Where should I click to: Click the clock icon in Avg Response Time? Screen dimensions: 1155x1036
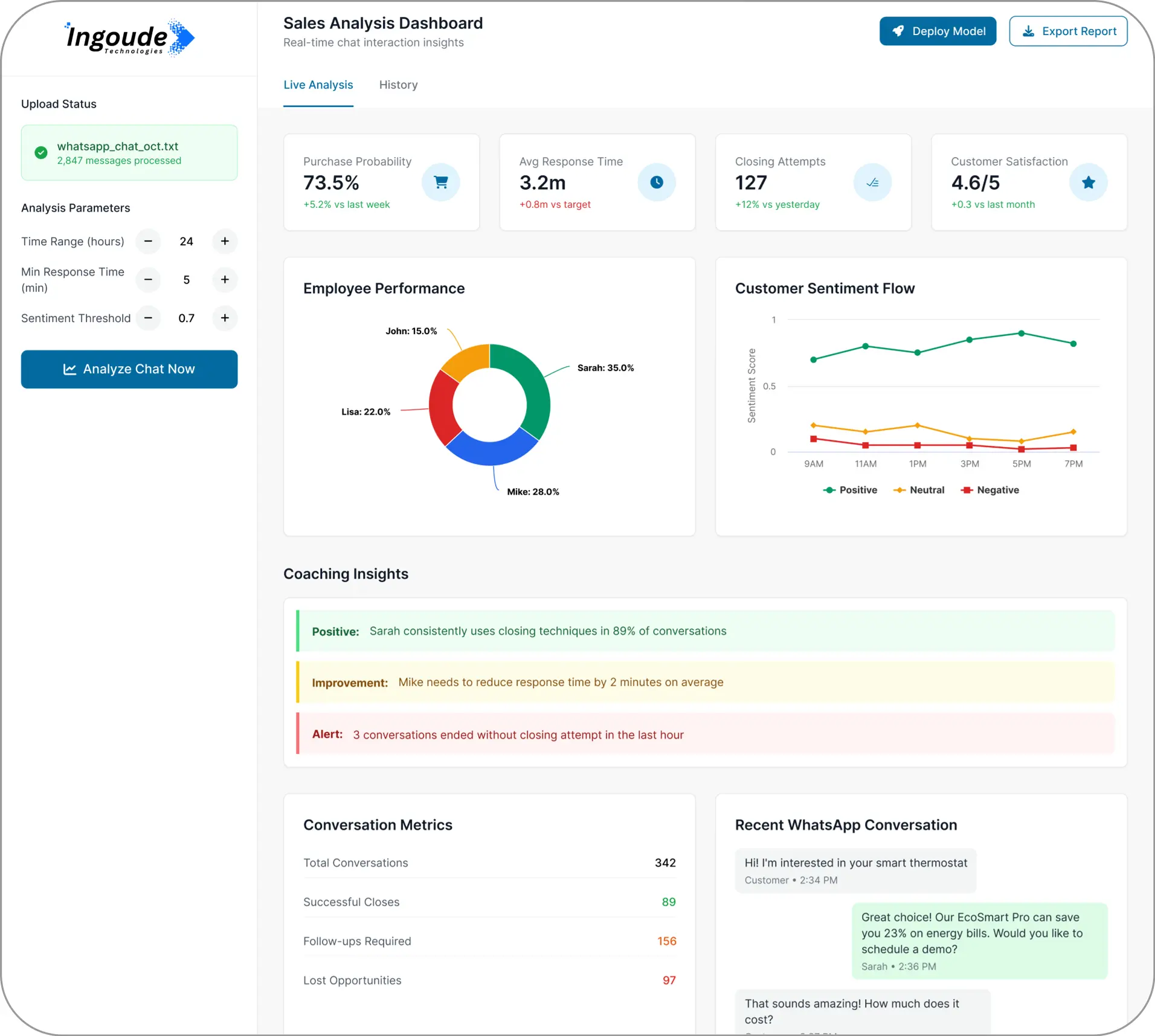point(656,182)
